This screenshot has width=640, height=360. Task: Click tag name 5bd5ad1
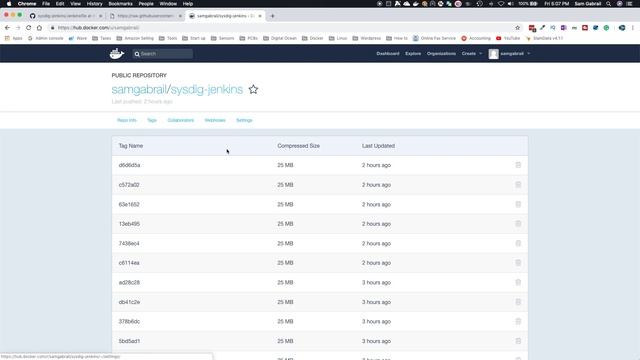pos(129,341)
